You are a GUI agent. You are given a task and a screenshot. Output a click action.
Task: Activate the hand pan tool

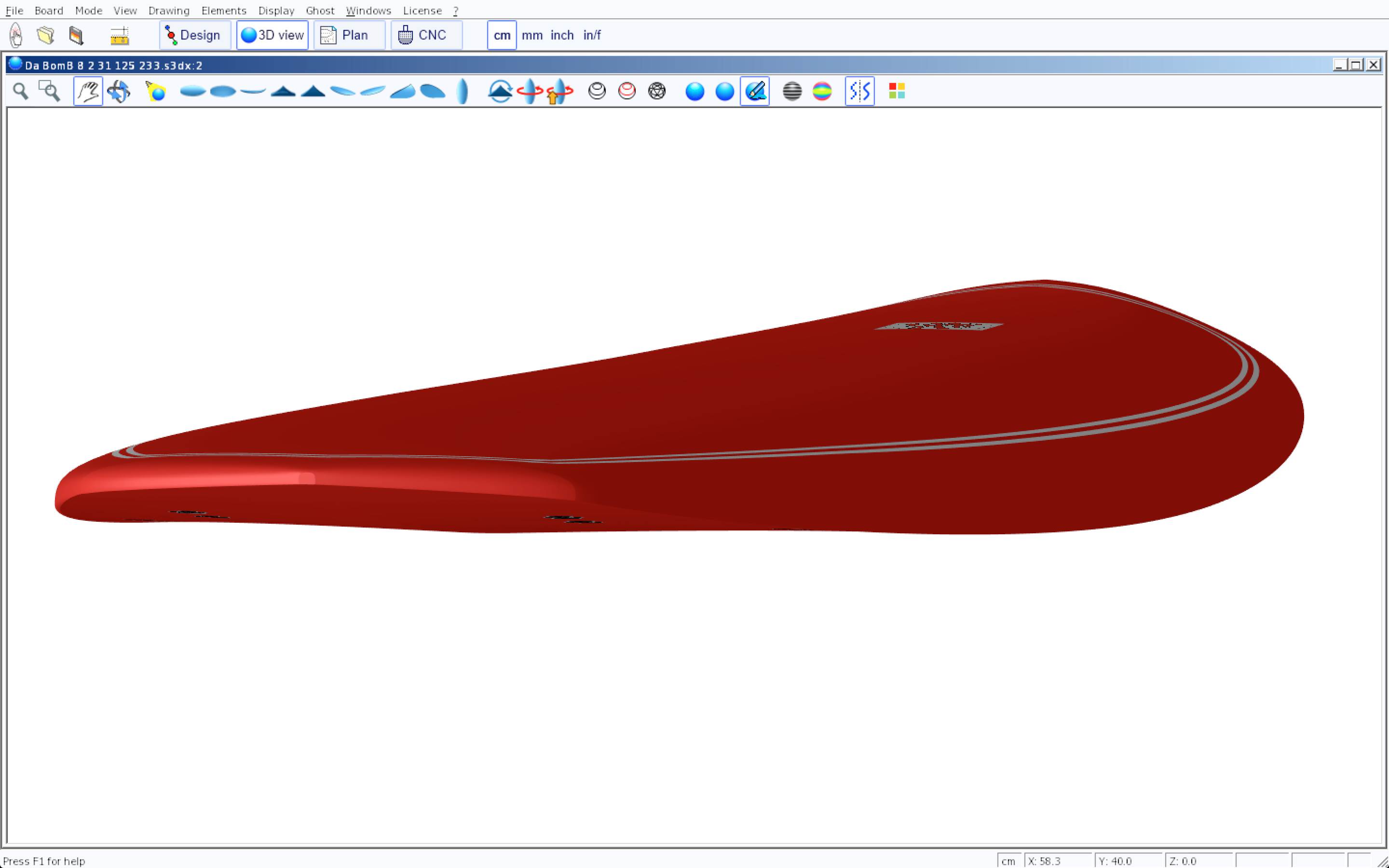[x=88, y=91]
